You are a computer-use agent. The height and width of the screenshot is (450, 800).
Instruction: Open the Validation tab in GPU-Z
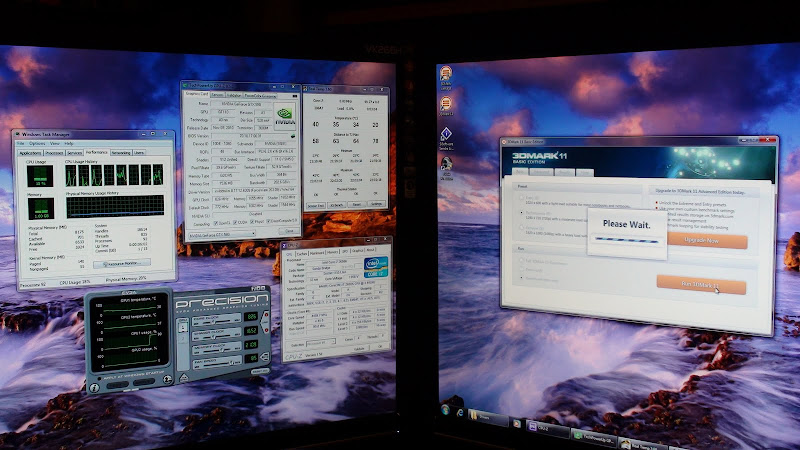coord(234,95)
